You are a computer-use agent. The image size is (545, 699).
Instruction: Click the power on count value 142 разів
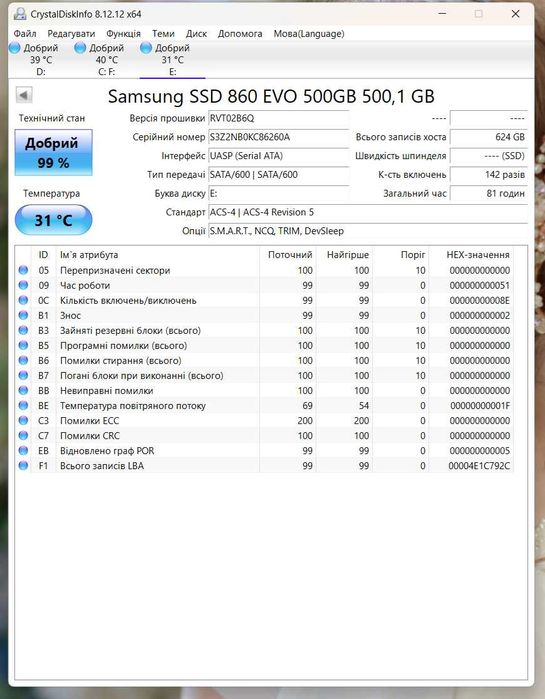tap(489, 175)
